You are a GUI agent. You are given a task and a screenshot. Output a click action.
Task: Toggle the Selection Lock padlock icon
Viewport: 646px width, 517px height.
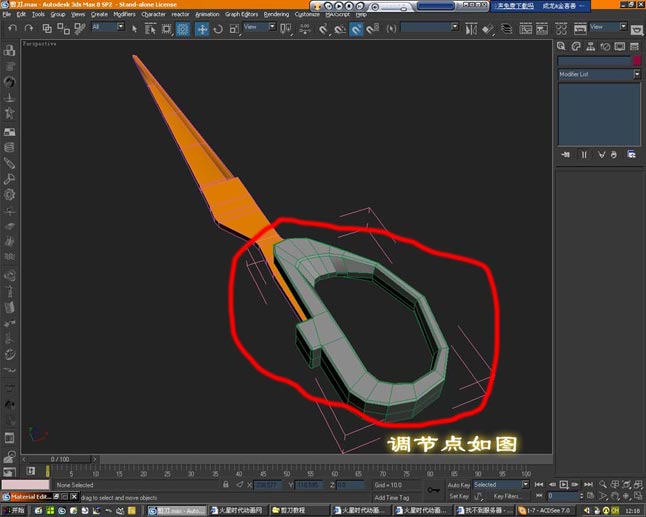pos(225,484)
